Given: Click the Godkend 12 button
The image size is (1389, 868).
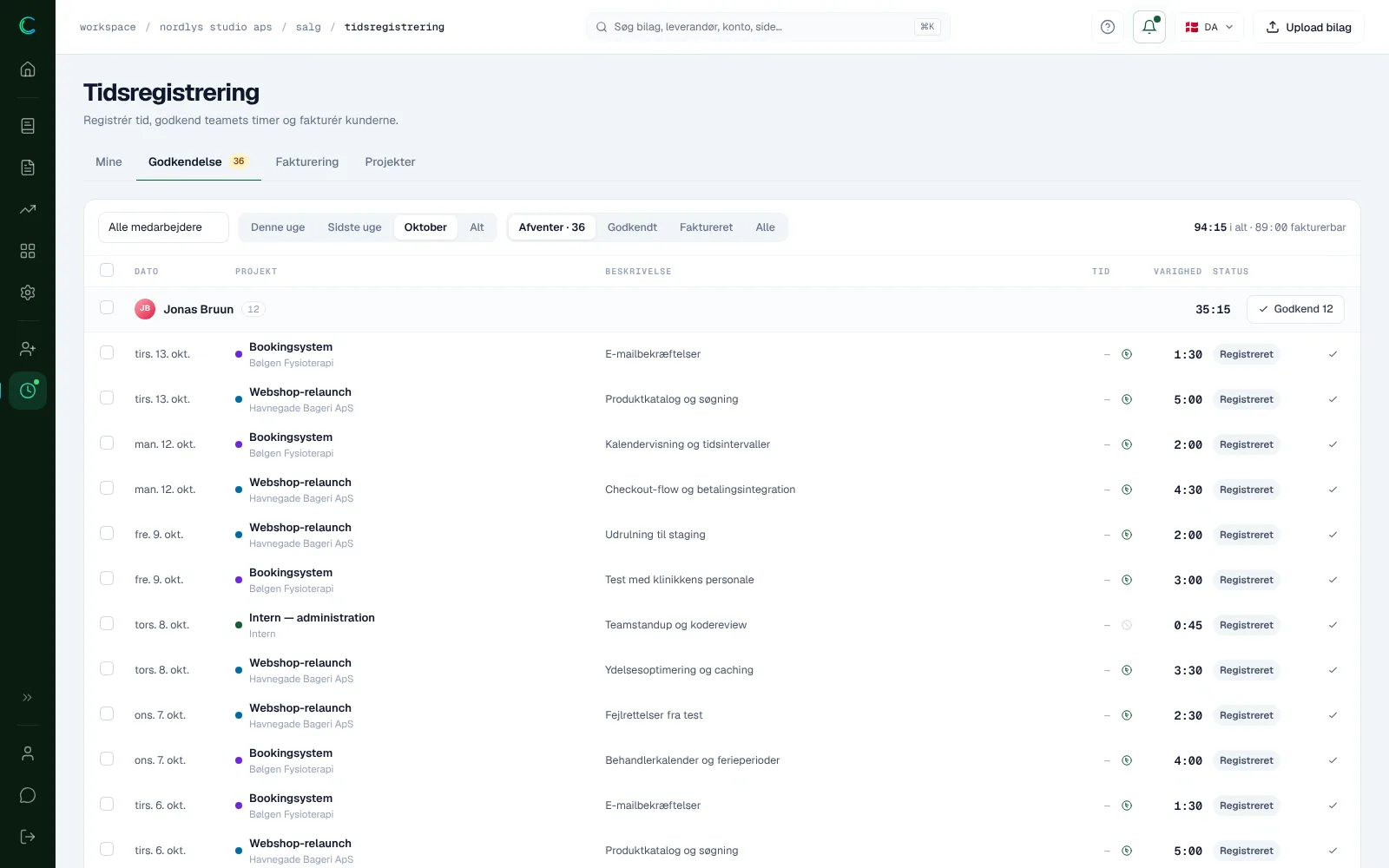Looking at the screenshot, I should tap(1295, 309).
